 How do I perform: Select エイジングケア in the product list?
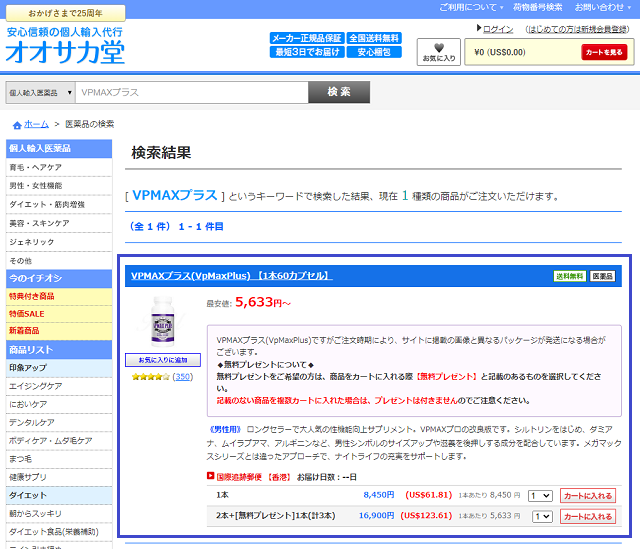point(59,386)
